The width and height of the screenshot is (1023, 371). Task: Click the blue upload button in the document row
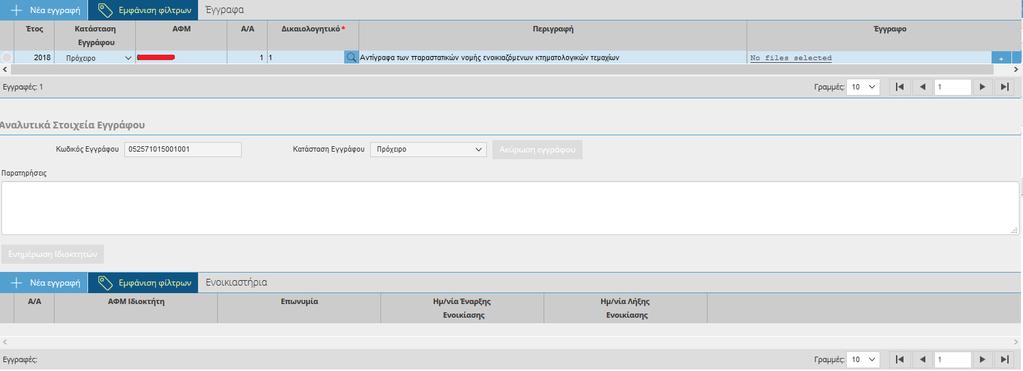1001,58
